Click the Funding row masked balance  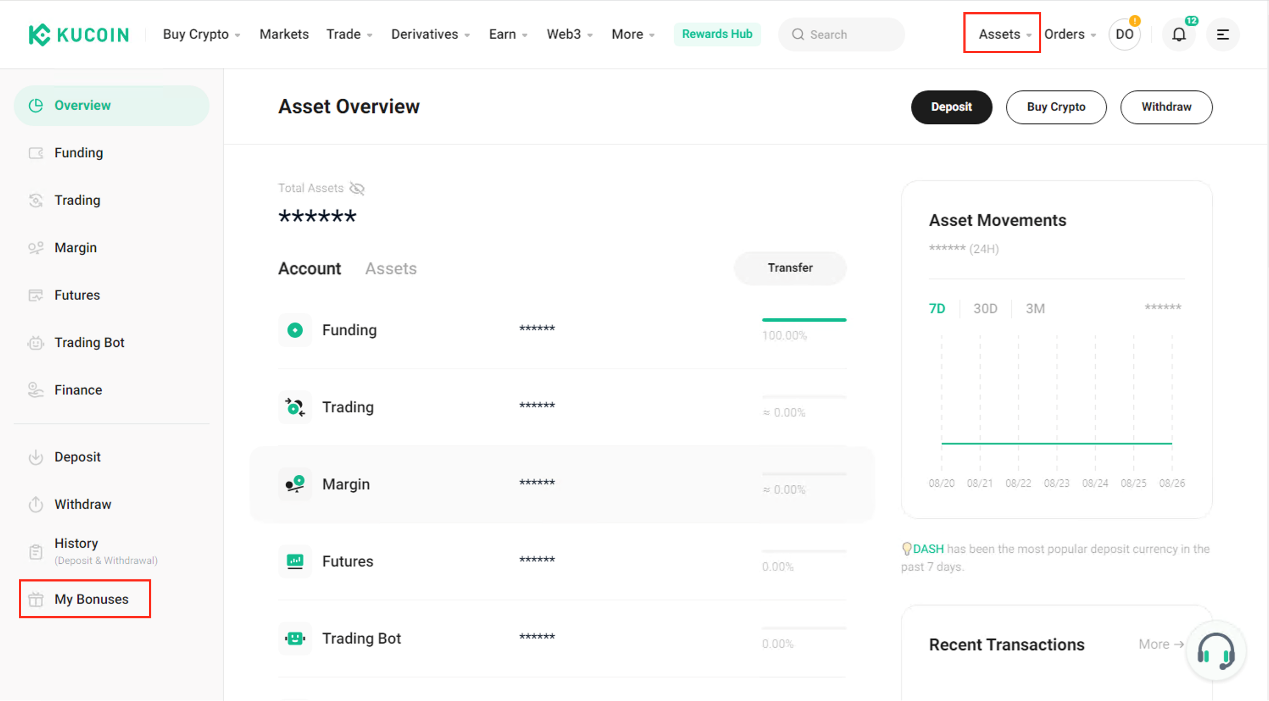(537, 329)
